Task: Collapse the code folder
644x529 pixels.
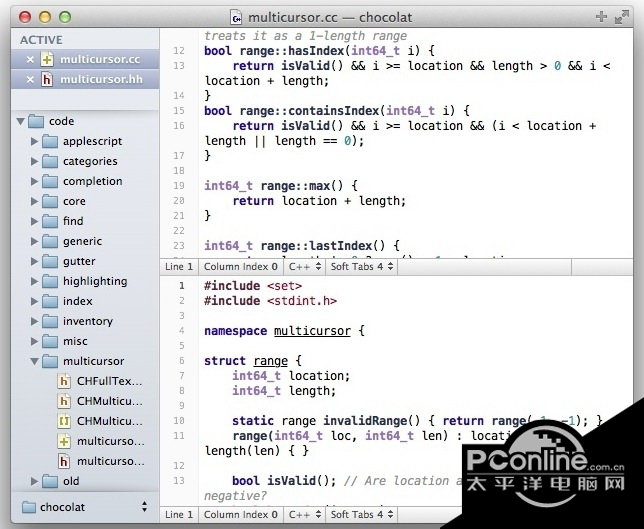Action: click(x=21, y=122)
